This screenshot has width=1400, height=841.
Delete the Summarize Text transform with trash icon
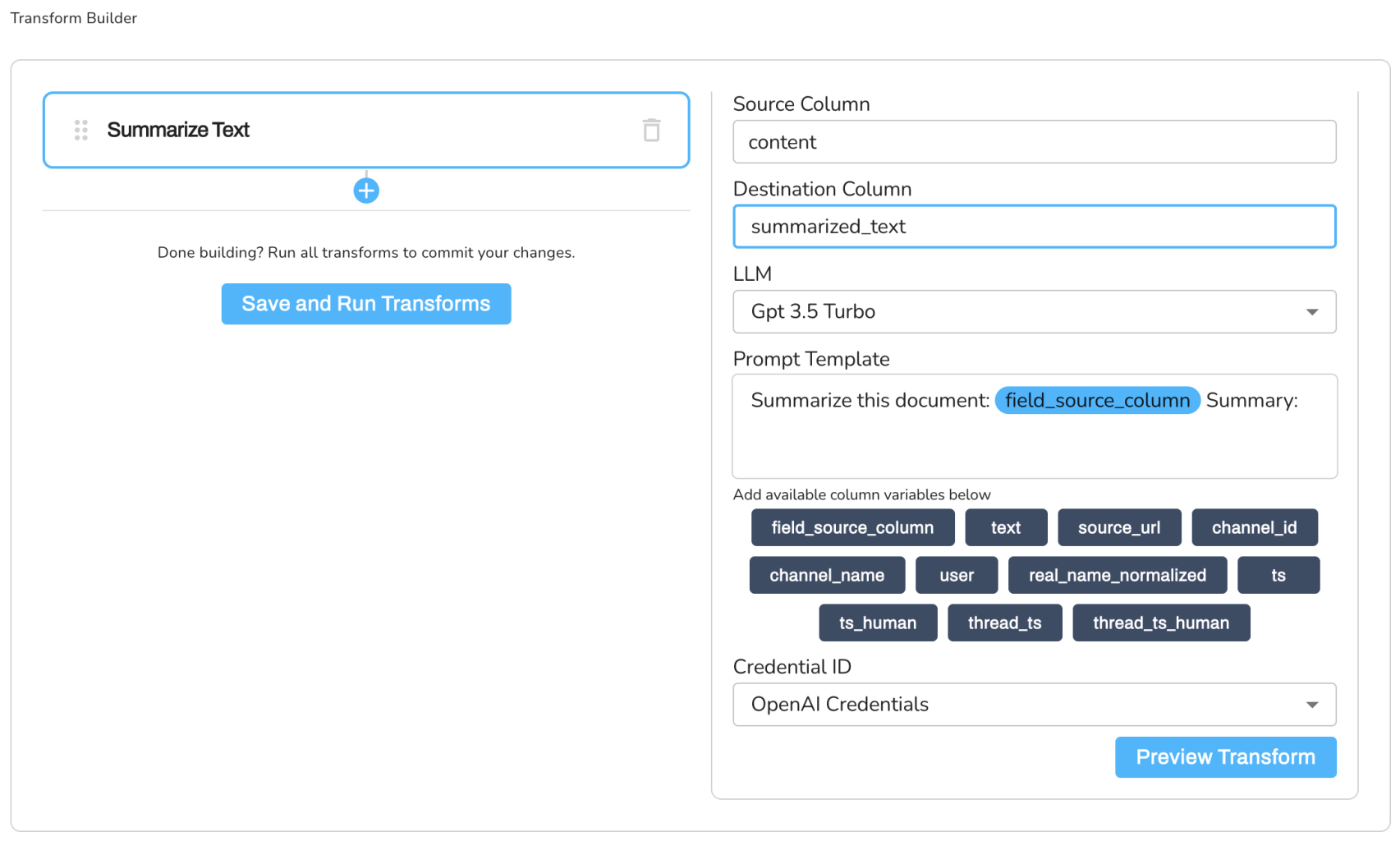click(x=651, y=130)
